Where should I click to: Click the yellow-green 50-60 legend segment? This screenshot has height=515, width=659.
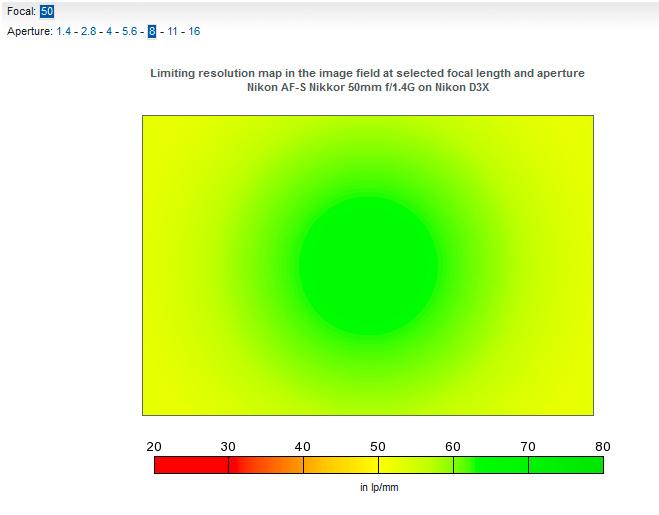point(416,465)
